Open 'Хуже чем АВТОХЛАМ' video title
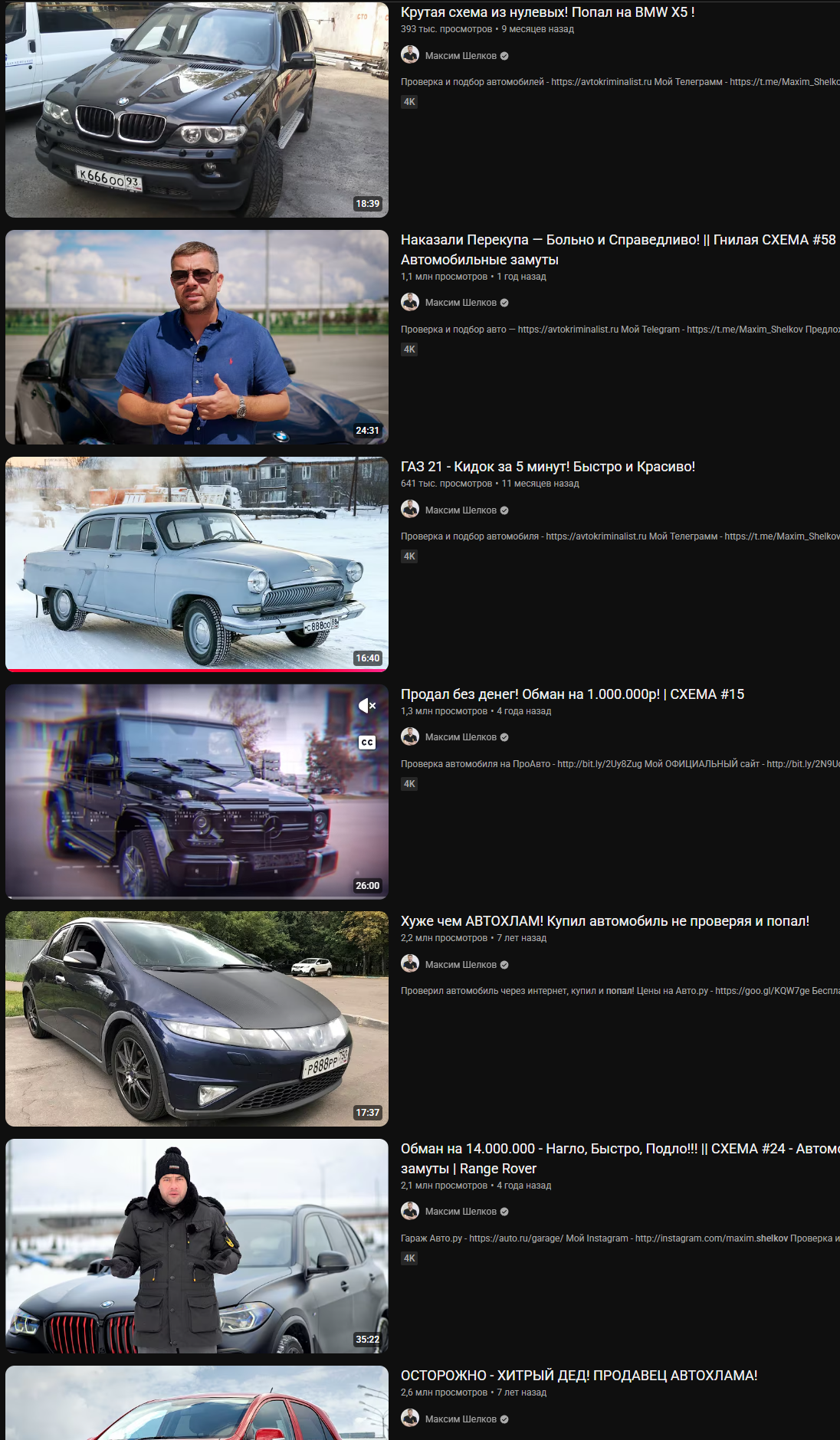The width and height of the screenshot is (840, 1440). (x=605, y=921)
